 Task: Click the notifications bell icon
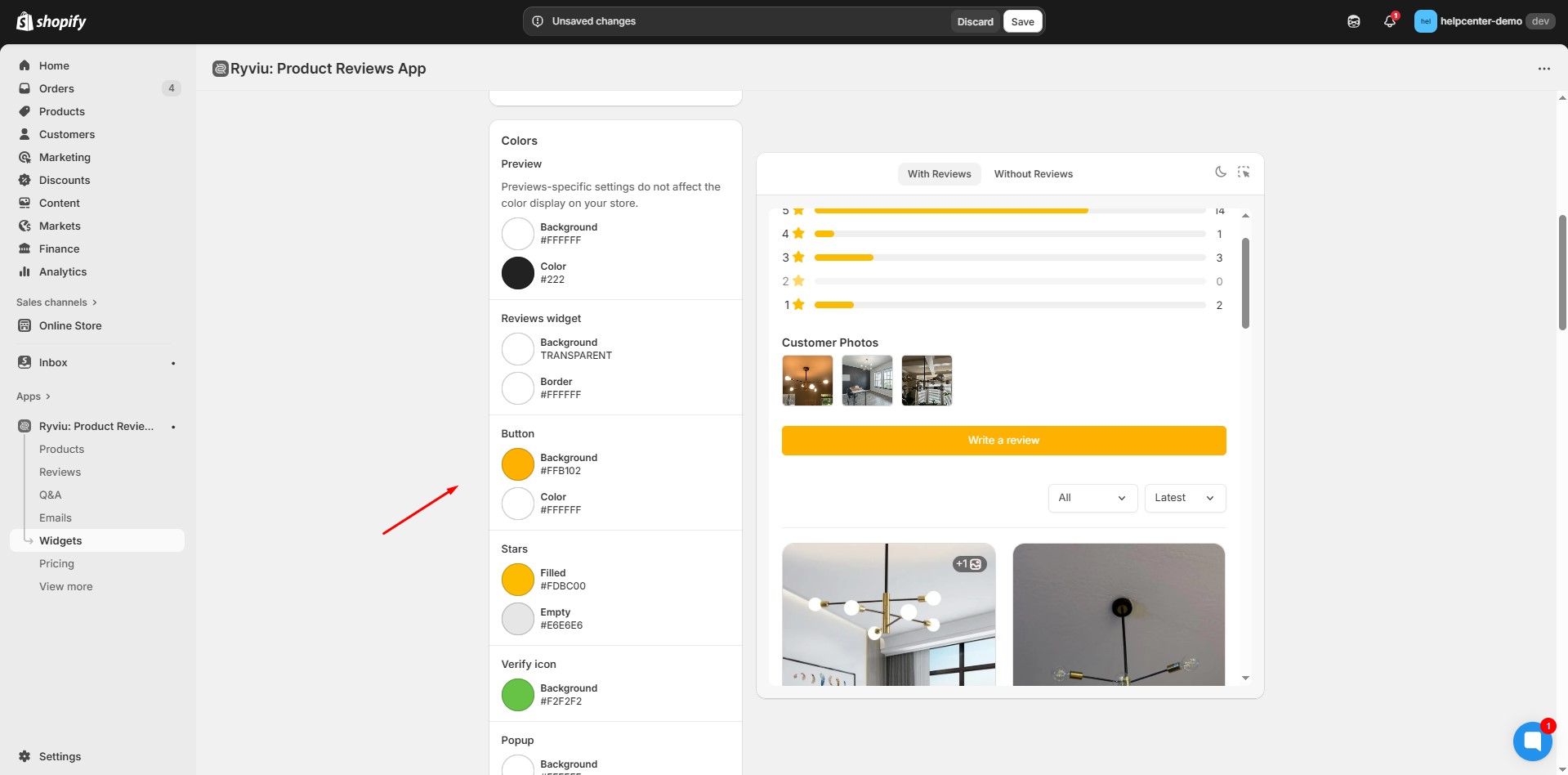click(1389, 21)
